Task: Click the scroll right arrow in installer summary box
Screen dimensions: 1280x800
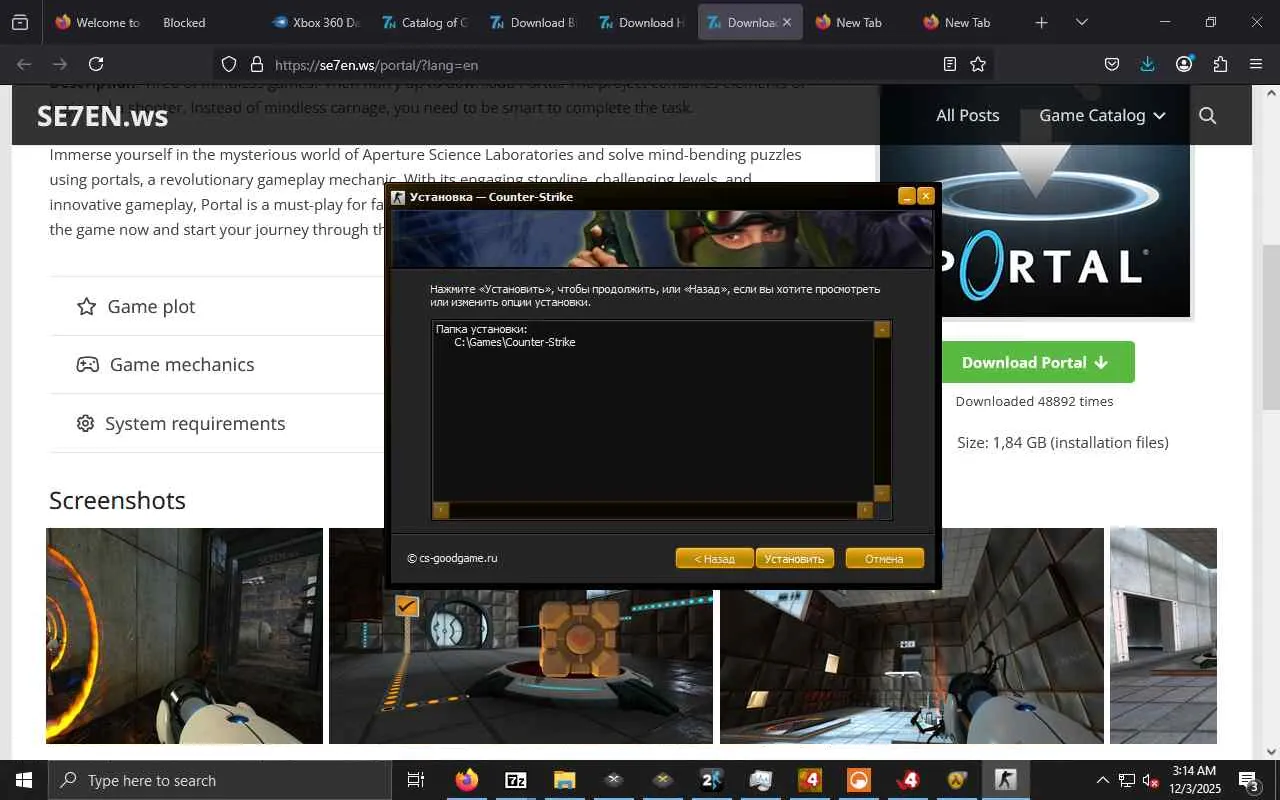Action: pos(865,510)
